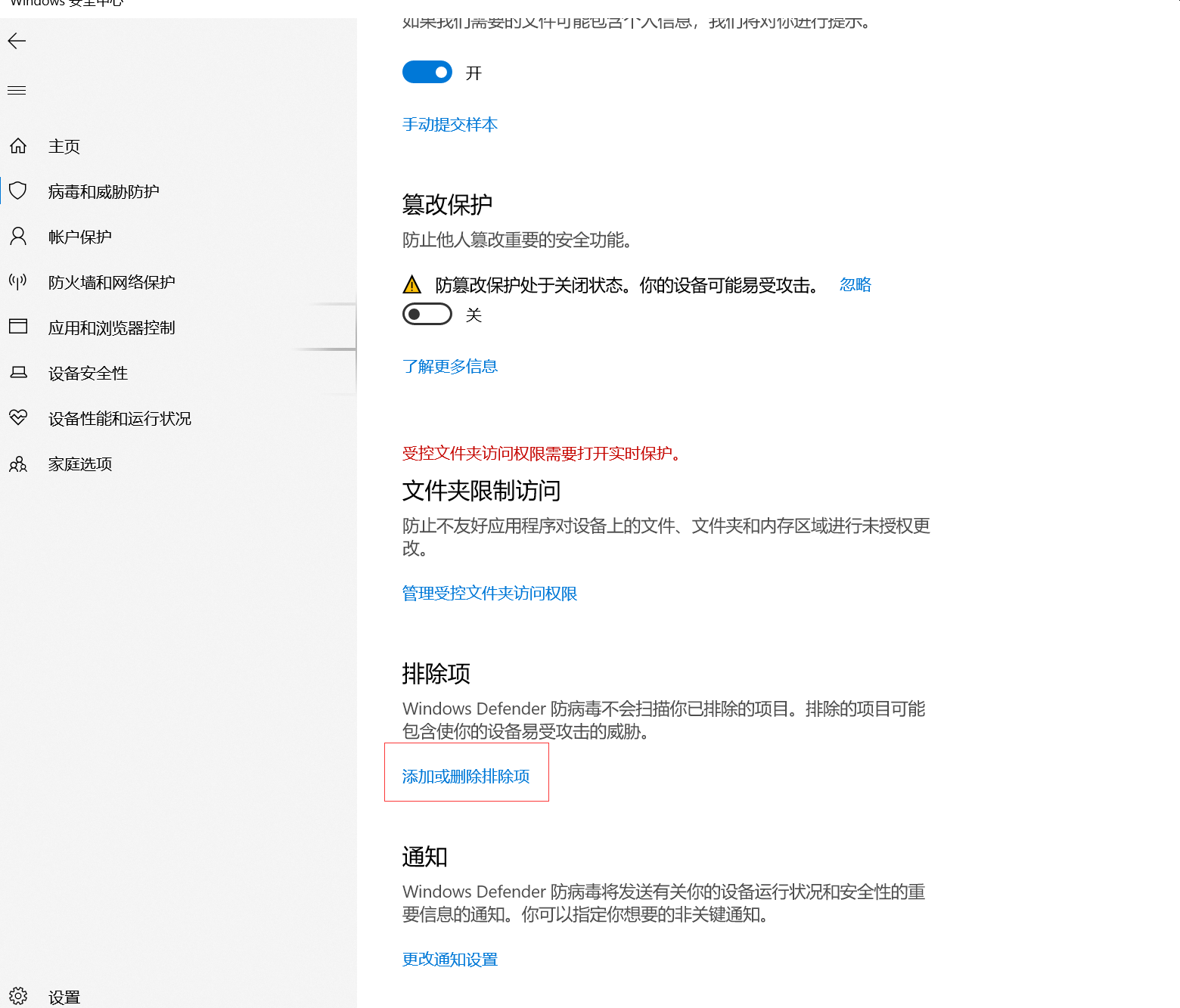Viewport: 1180px width, 1008px height.
Task: Turn off the automatic sample submission toggle
Action: point(427,73)
